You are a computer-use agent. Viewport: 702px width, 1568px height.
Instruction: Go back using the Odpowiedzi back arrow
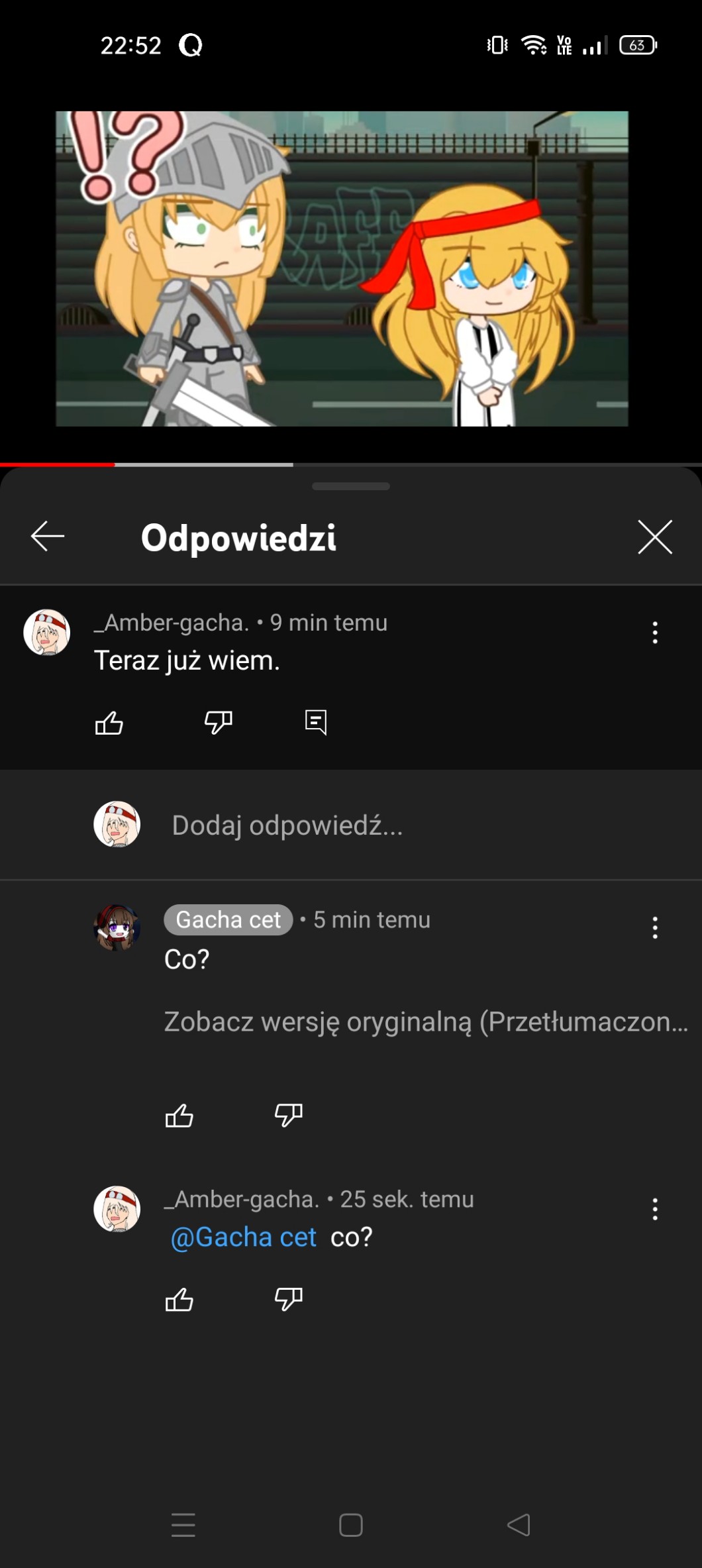(48, 536)
